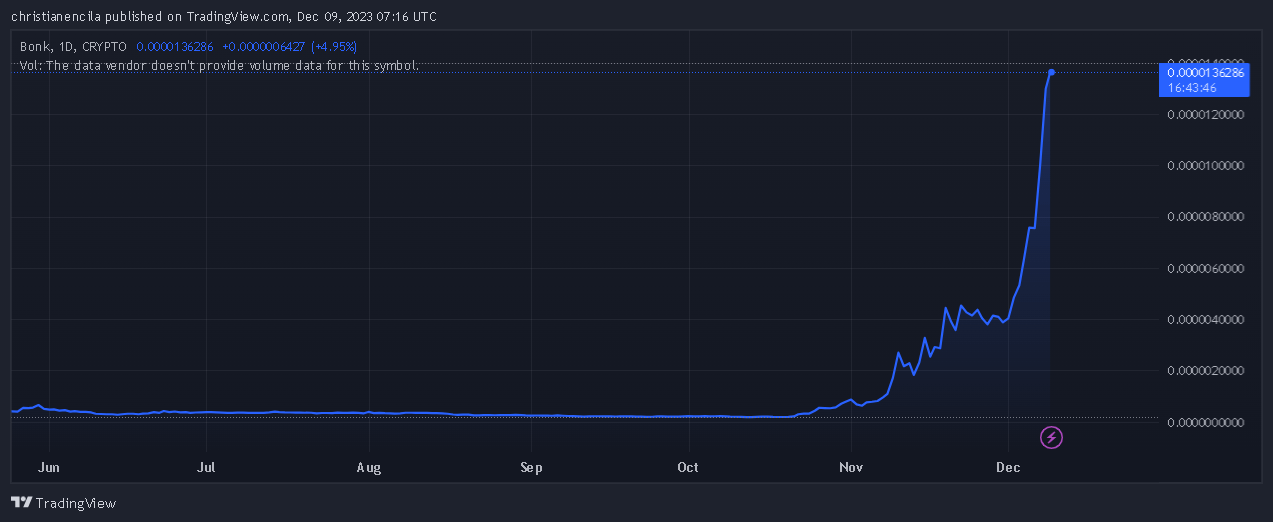Click the countdown timer 16:43:46
1273x522 pixels.
pyautogui.click(x=1192, y=88)
